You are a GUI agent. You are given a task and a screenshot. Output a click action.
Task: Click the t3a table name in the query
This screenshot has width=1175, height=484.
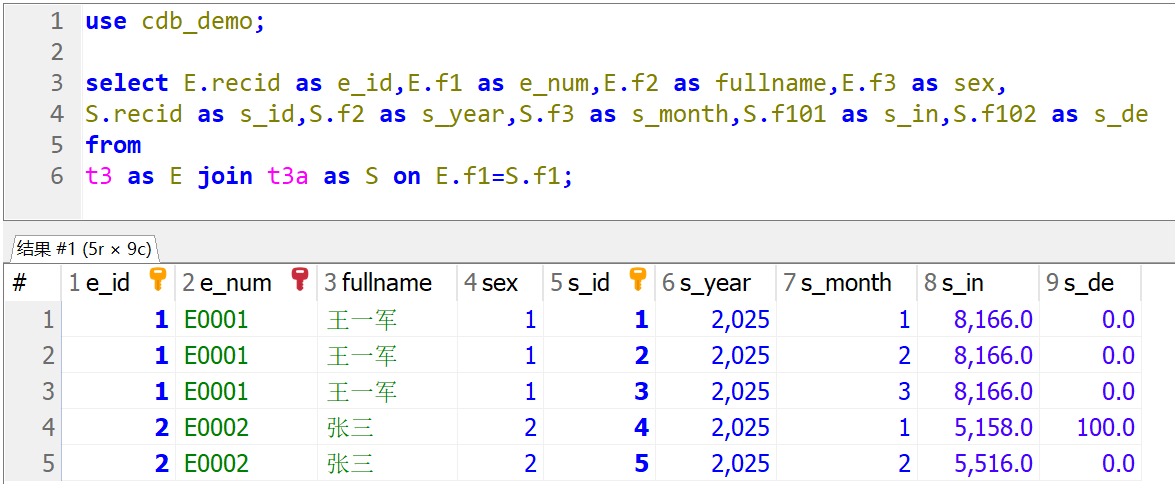[x=290, y=177]
